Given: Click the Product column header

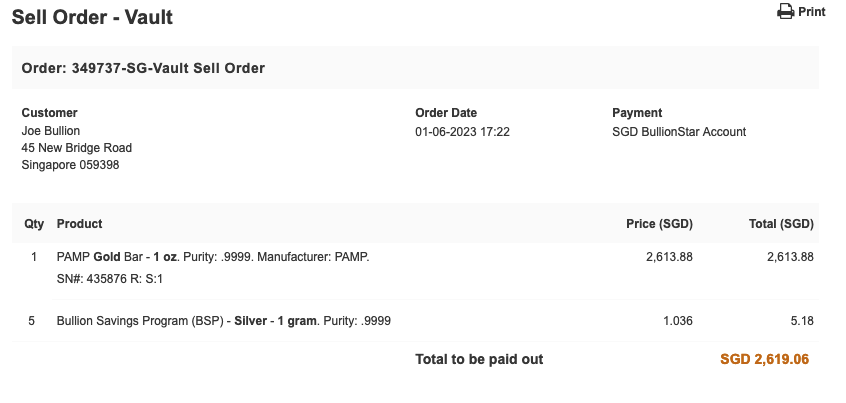Looking at the screenshot, I should coord(79,224).
